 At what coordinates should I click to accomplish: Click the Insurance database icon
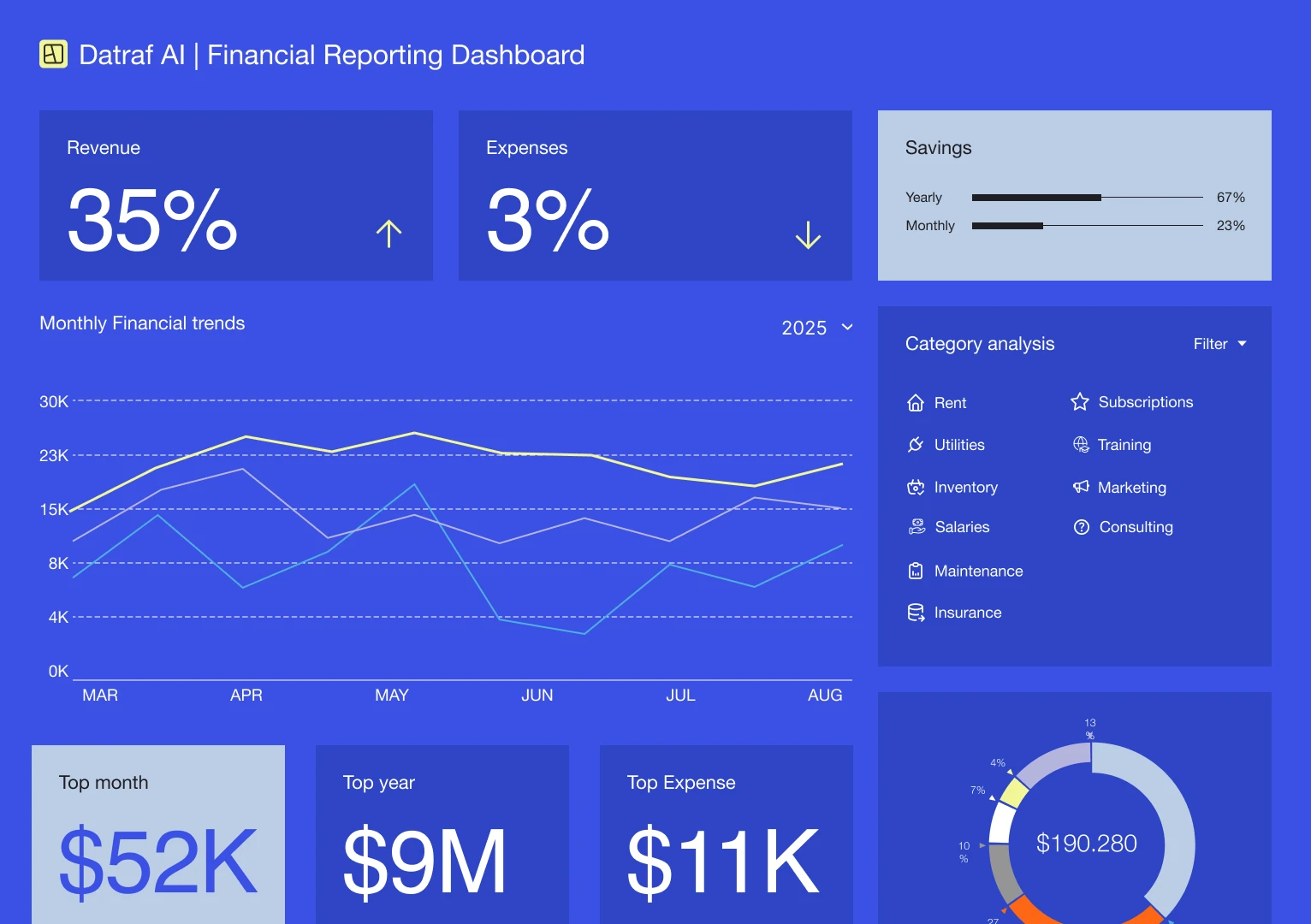(916, 613)
